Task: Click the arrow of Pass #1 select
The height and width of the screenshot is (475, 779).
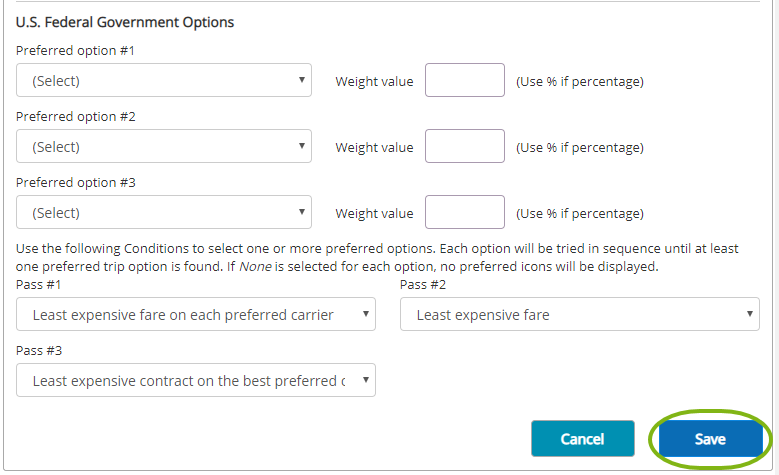Action: [366, 314]
